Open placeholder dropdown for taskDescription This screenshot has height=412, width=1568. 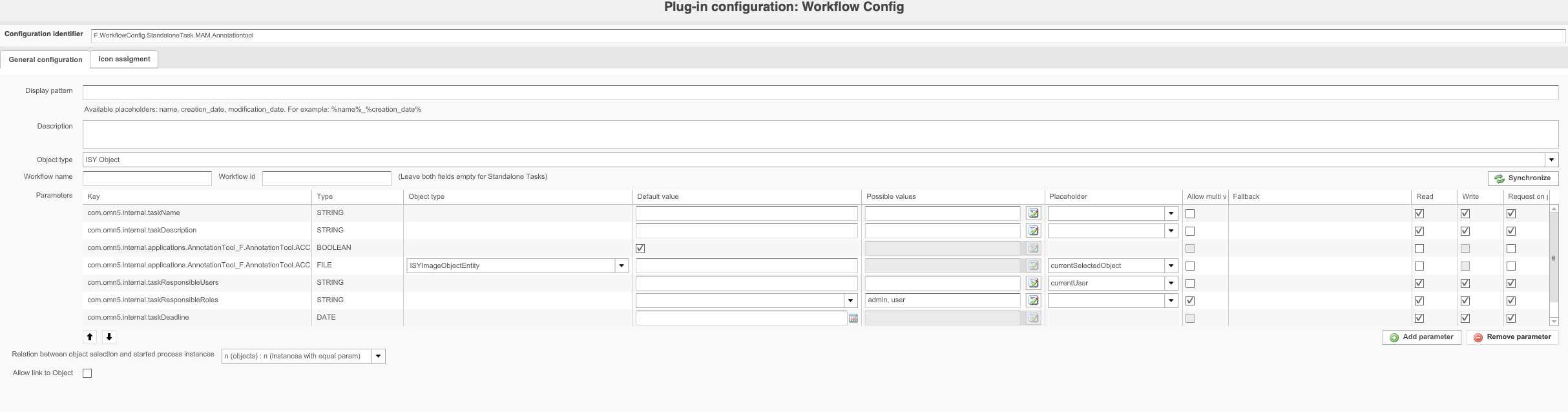point(1171,231)
